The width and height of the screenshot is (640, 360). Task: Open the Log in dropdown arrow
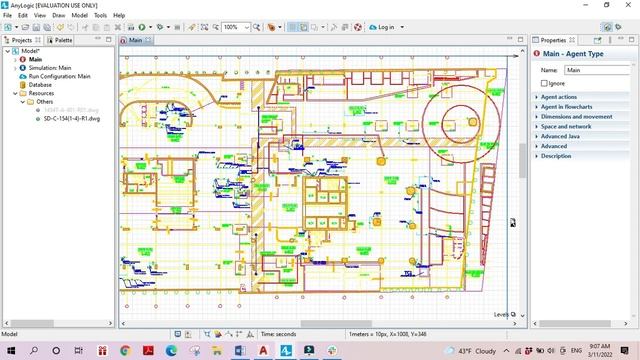pos(402,27)
